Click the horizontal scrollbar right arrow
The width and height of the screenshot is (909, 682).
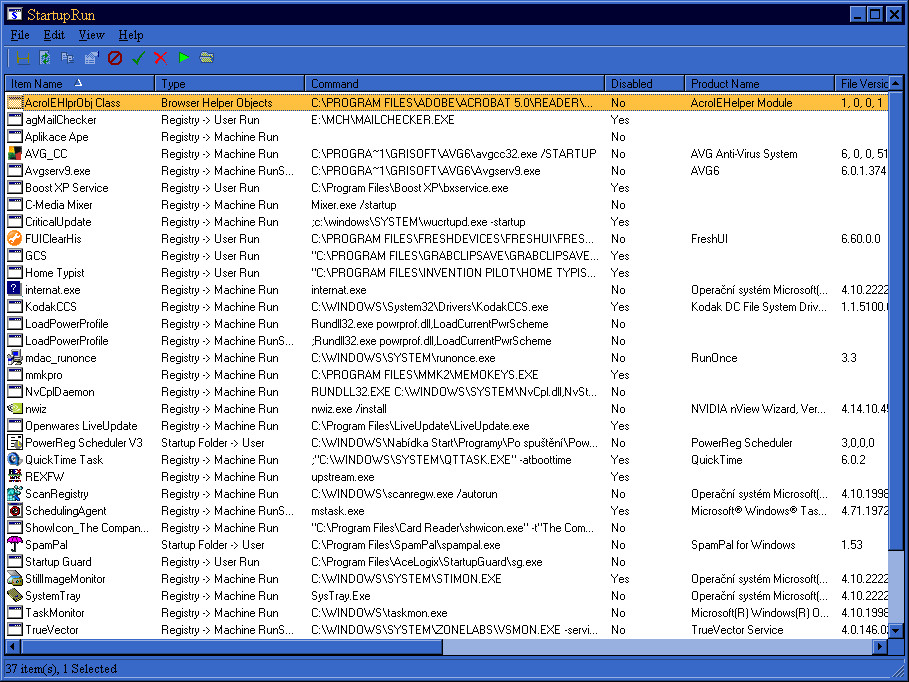pyautogui.click(x=881, y=645)
